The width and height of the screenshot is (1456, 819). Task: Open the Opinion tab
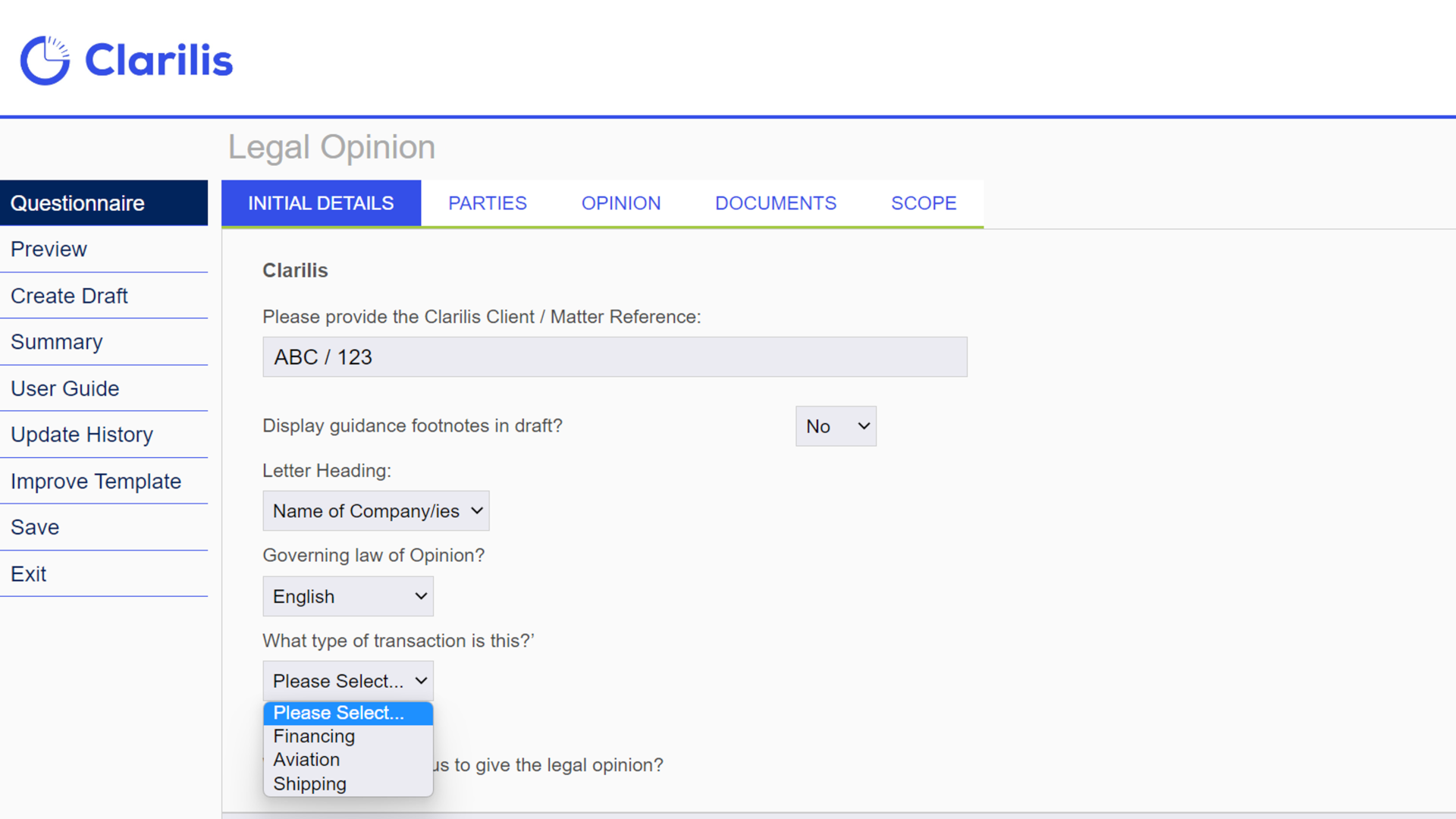pyautogui.click(x=621, y=203)
